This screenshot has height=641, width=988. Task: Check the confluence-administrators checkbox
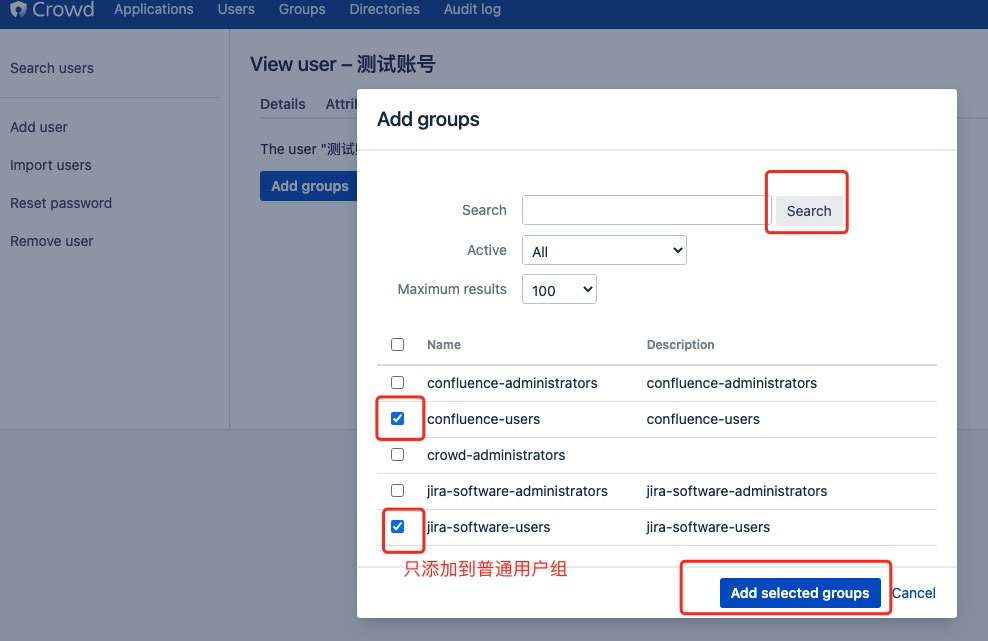click(398, 383)
